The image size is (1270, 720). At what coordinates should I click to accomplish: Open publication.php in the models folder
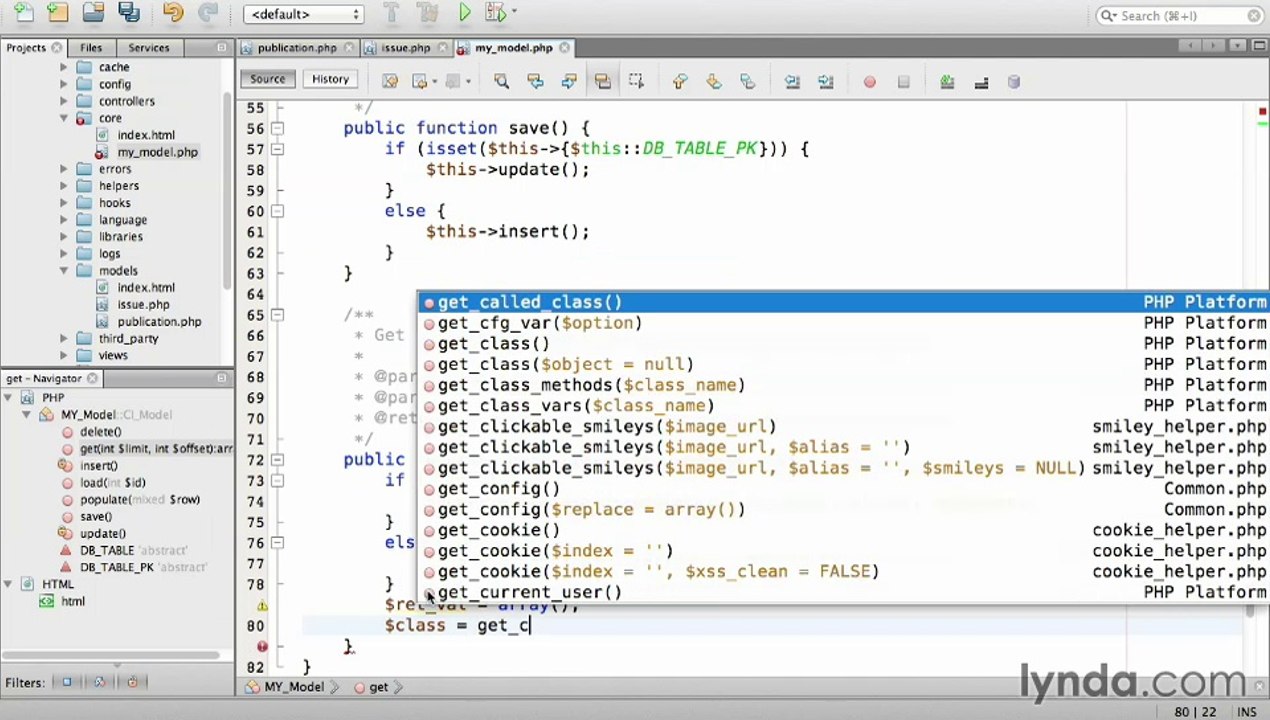tap(159, 322)
